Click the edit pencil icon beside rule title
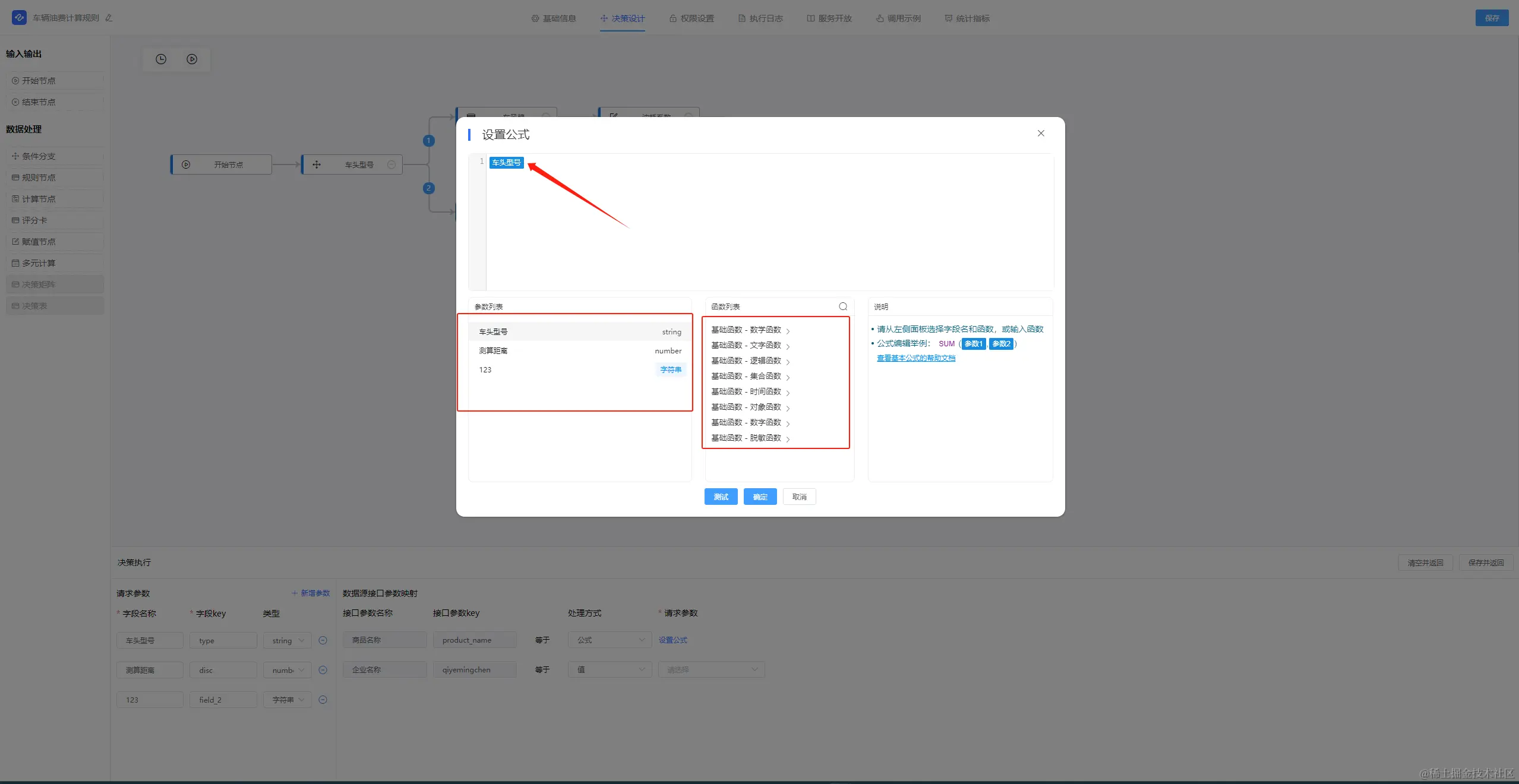Screen dimensions: 1519x784 109,18
